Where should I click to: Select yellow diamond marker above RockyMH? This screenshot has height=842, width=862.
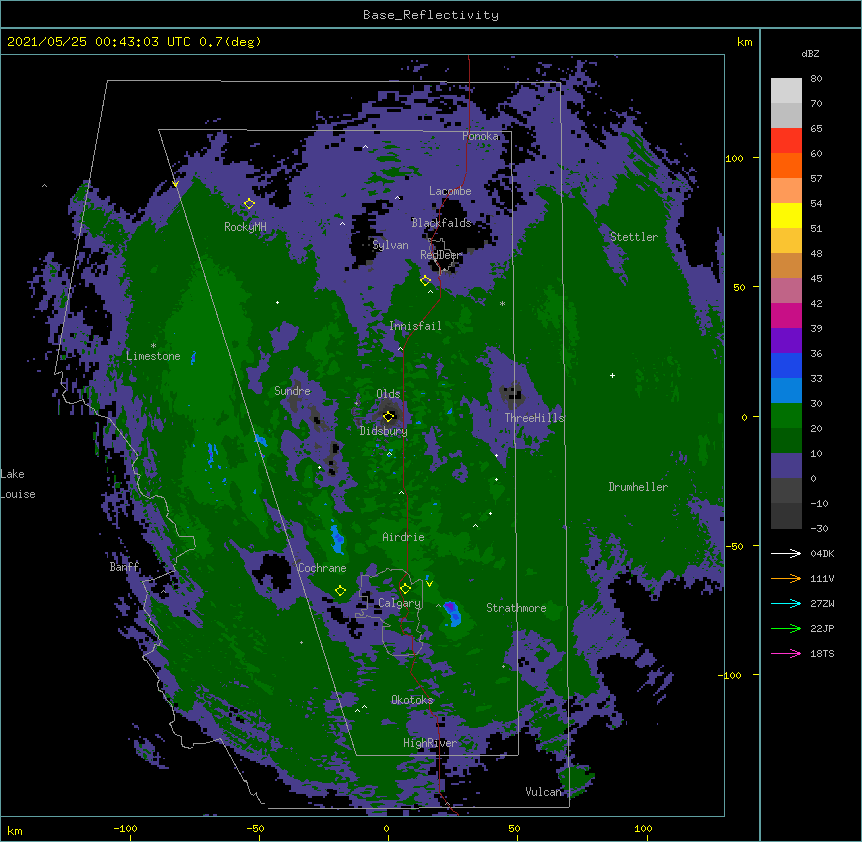pos(249,204)
